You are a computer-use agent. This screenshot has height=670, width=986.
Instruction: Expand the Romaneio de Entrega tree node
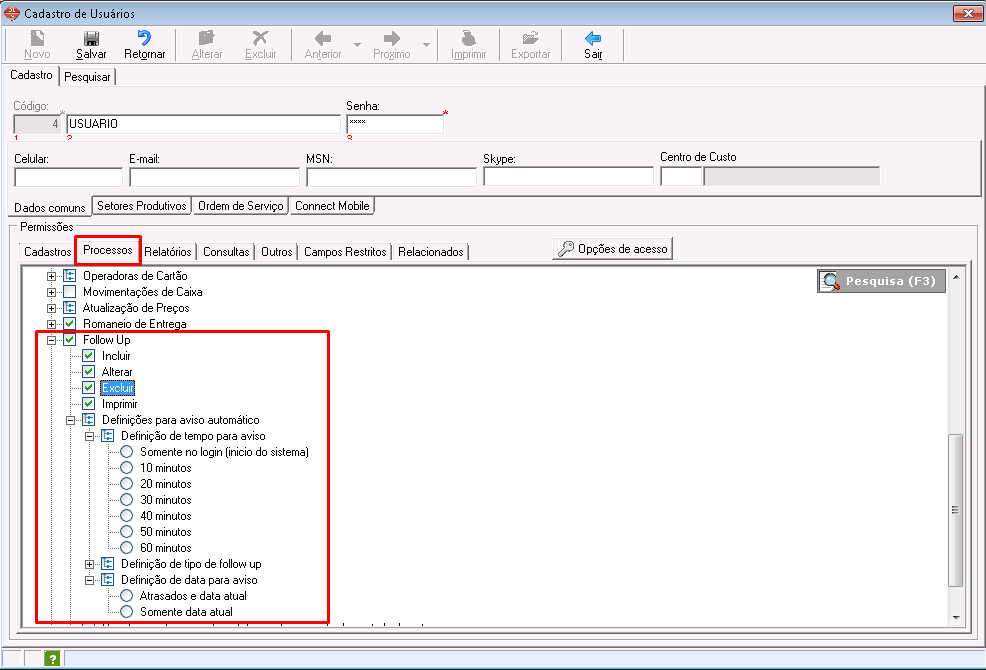point(52,324)
